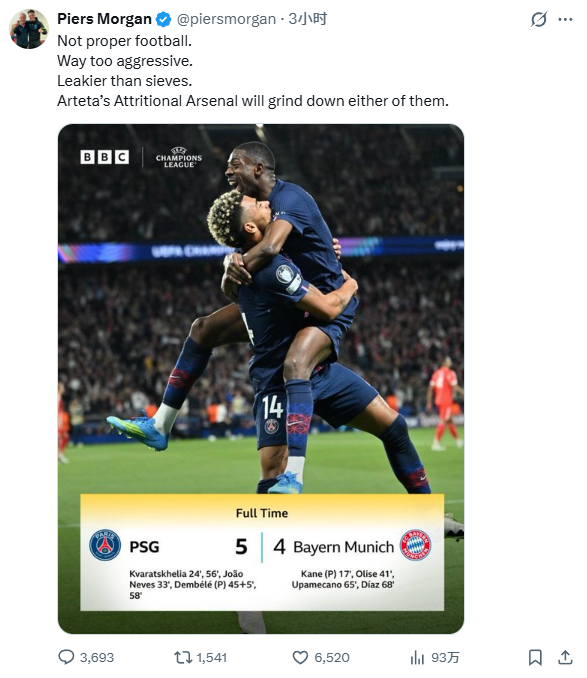Bookmark this post

tap(535, 657)
